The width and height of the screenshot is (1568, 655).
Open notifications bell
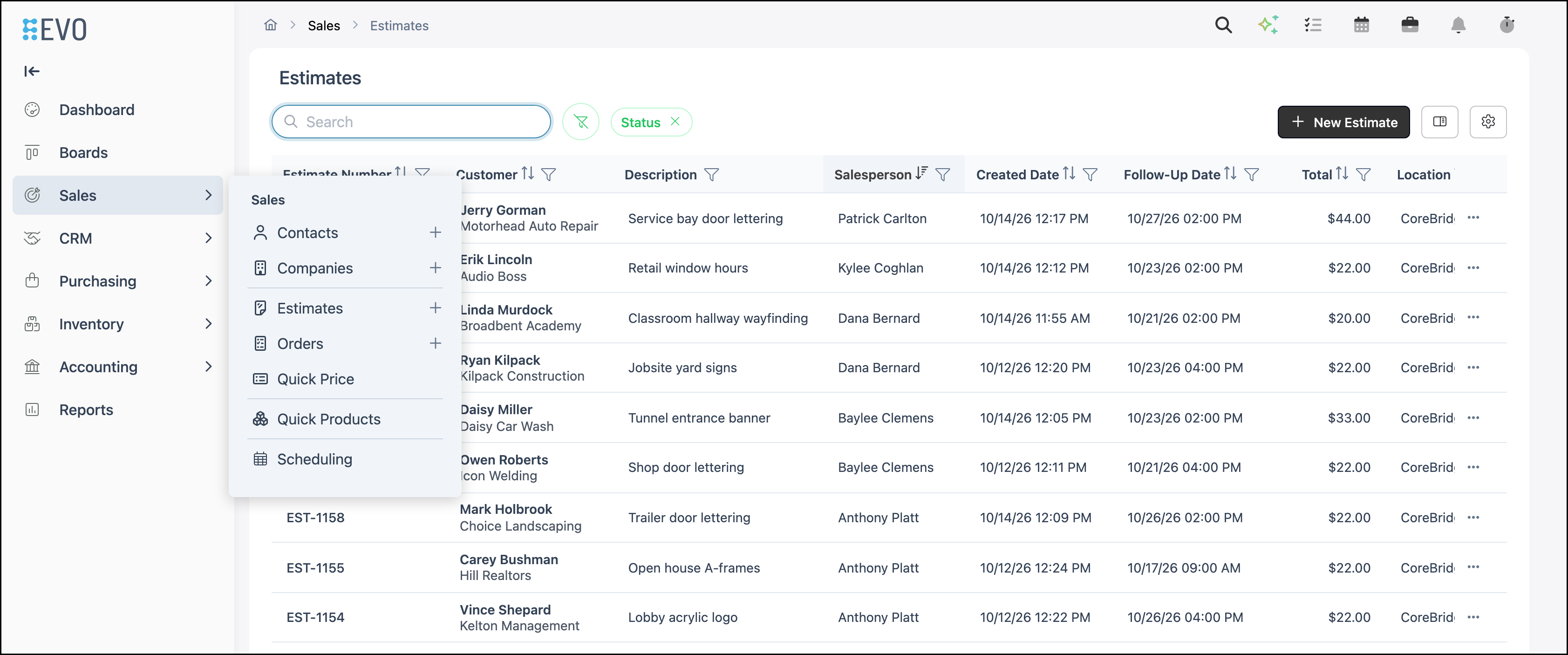click(x=1459, y=25)
